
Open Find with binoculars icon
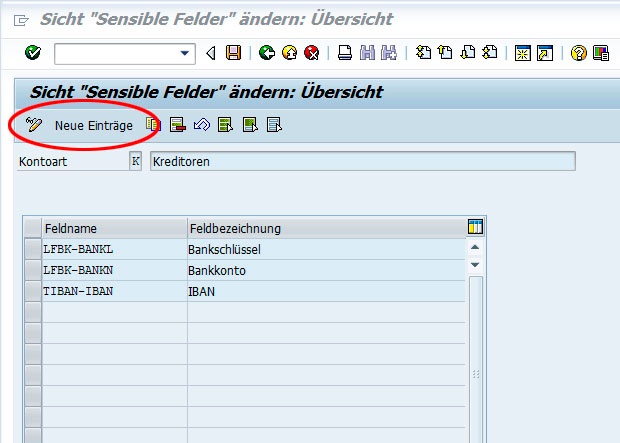pos(367,53)
